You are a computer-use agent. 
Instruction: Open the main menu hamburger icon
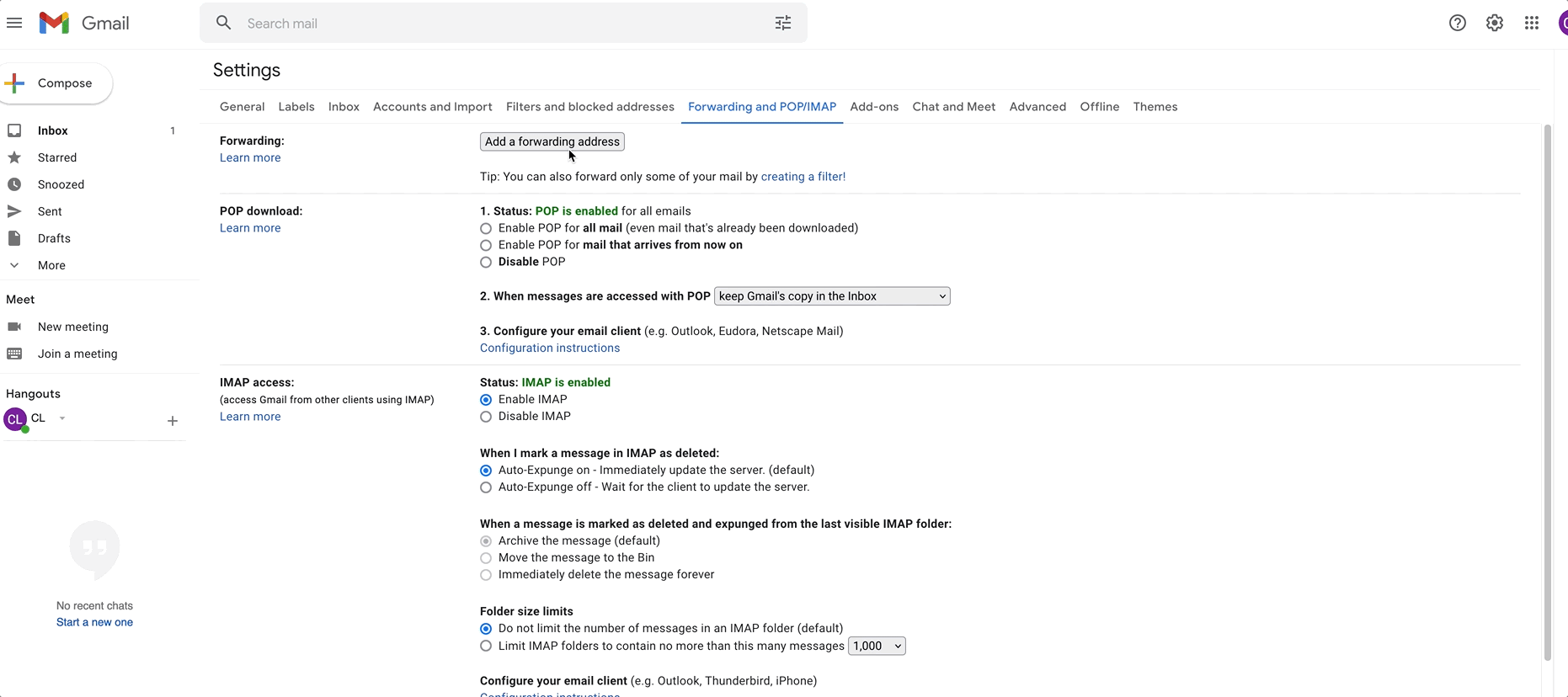coord(14,23)
